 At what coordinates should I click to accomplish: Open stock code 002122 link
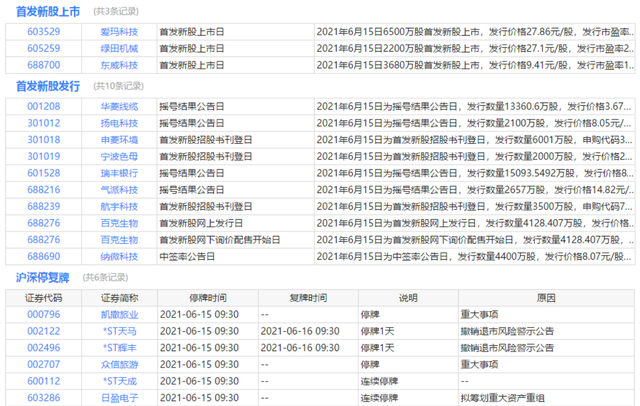pyautogui.click(x=44, y=331)
